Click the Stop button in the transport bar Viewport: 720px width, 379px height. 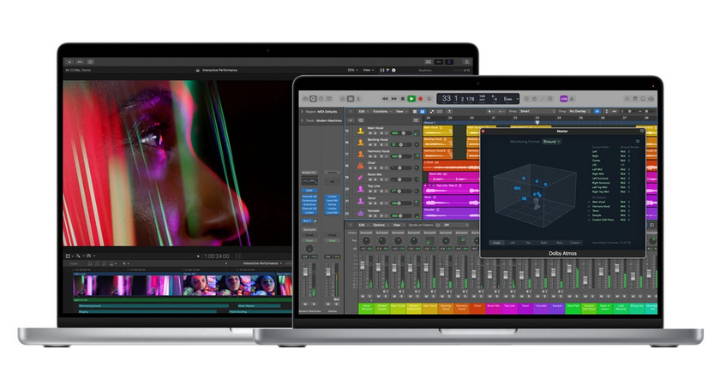point(403,99)
